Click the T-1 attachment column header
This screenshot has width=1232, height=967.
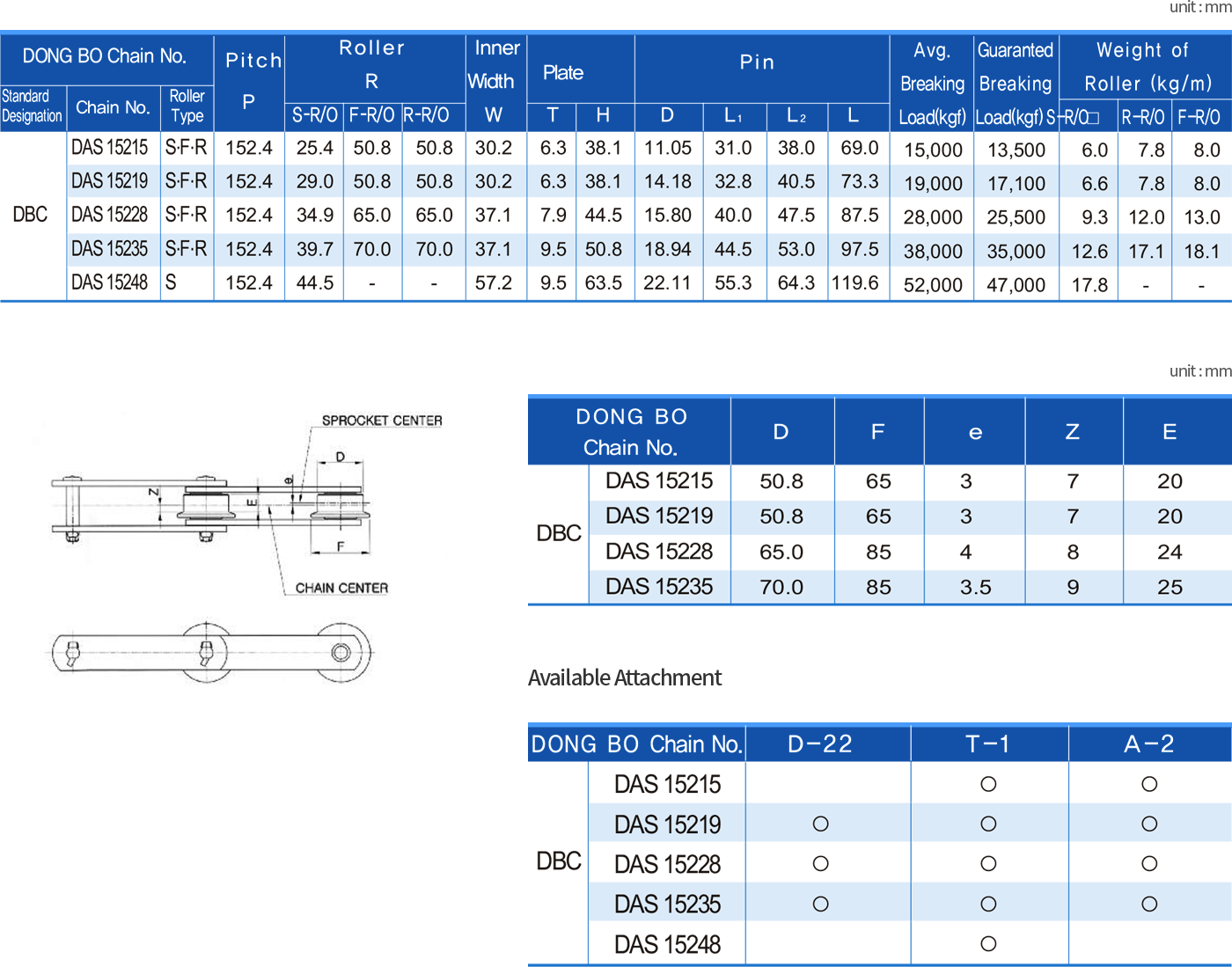(x=988, y=744)
